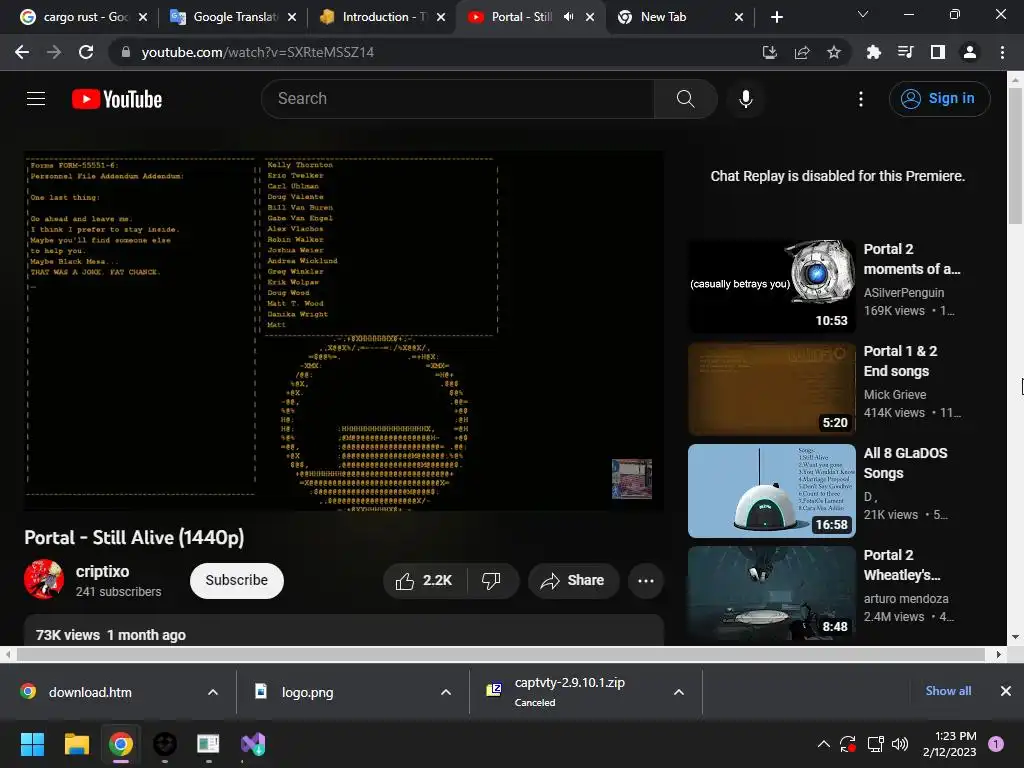Screen dimensions: 1024x768
Task: Close the Google Translate tab
Action: pyautogui.click(x=292, y=17)
